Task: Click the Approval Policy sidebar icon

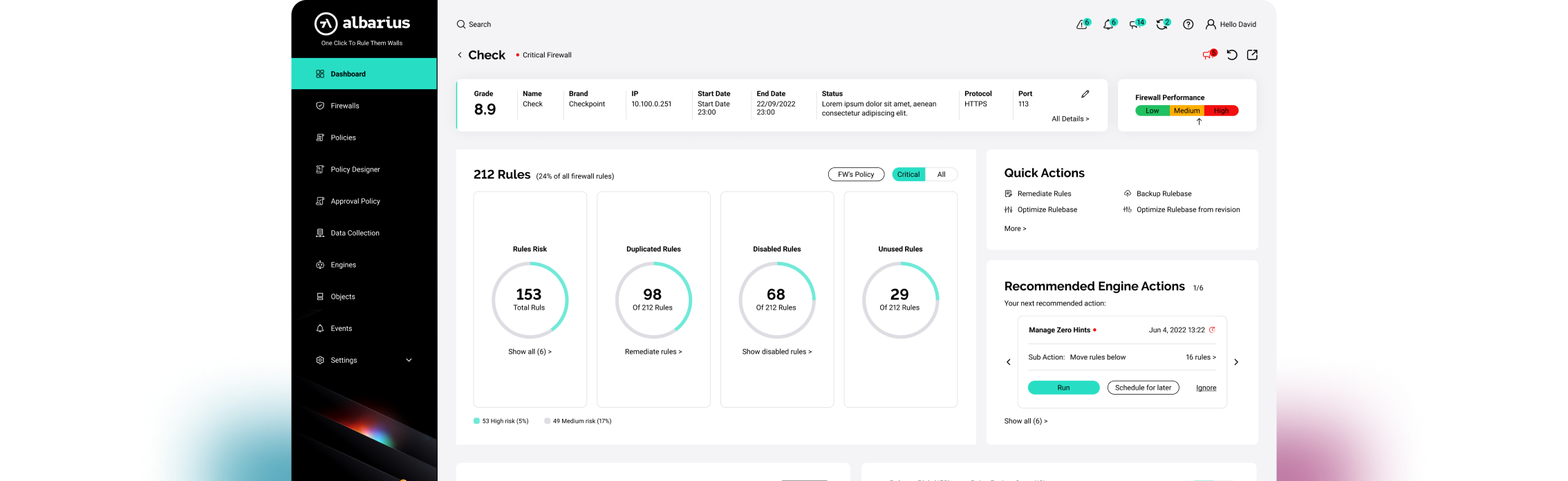Action: (320, 201)
